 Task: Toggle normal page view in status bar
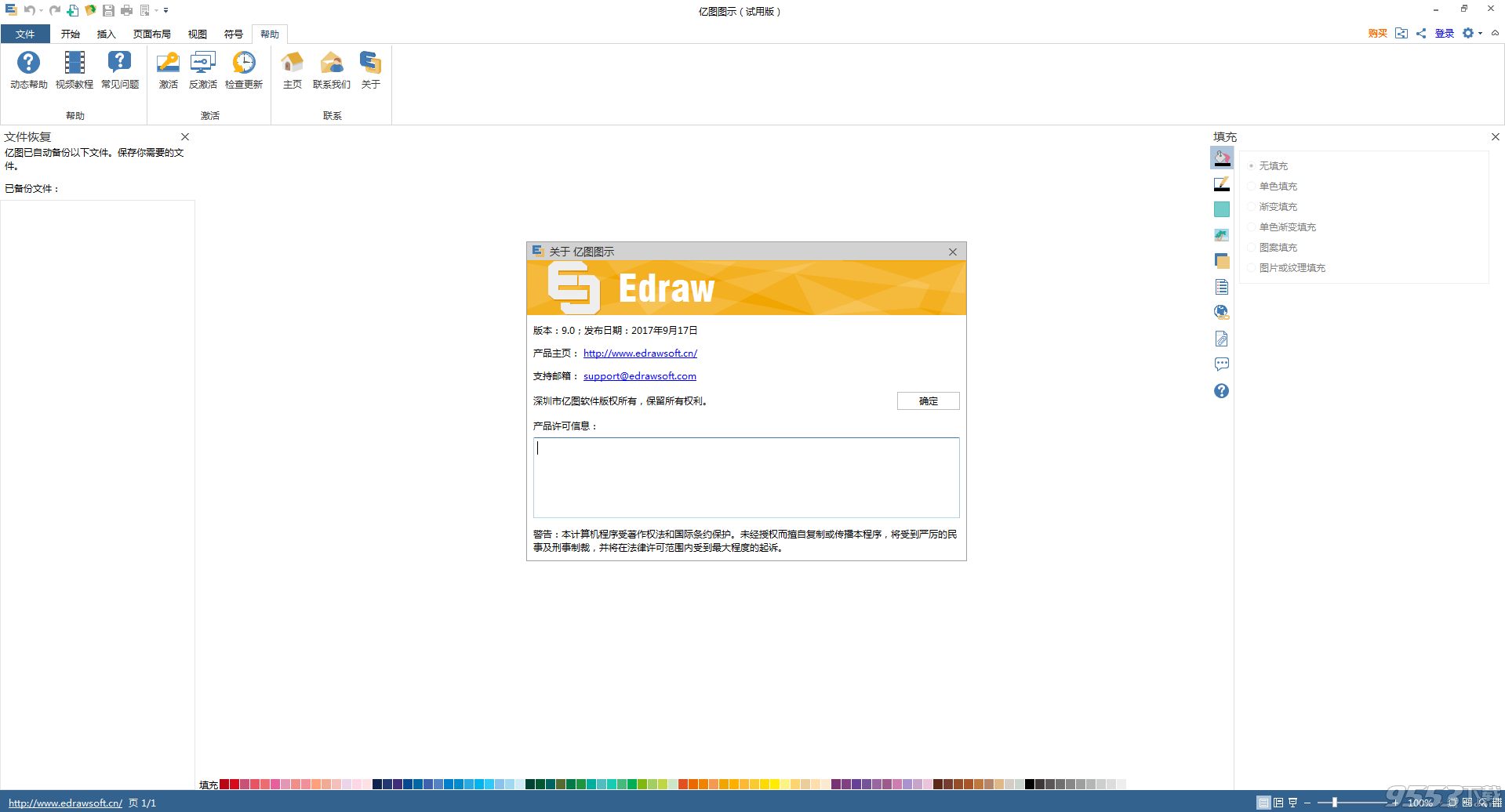click(x=1263, y=803)
